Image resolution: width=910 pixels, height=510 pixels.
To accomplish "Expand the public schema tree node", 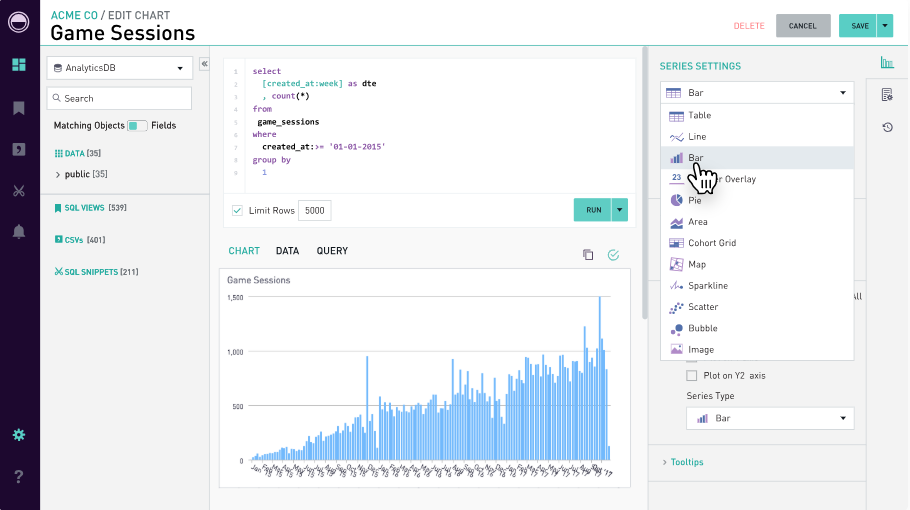I will (x=58, y=174).
